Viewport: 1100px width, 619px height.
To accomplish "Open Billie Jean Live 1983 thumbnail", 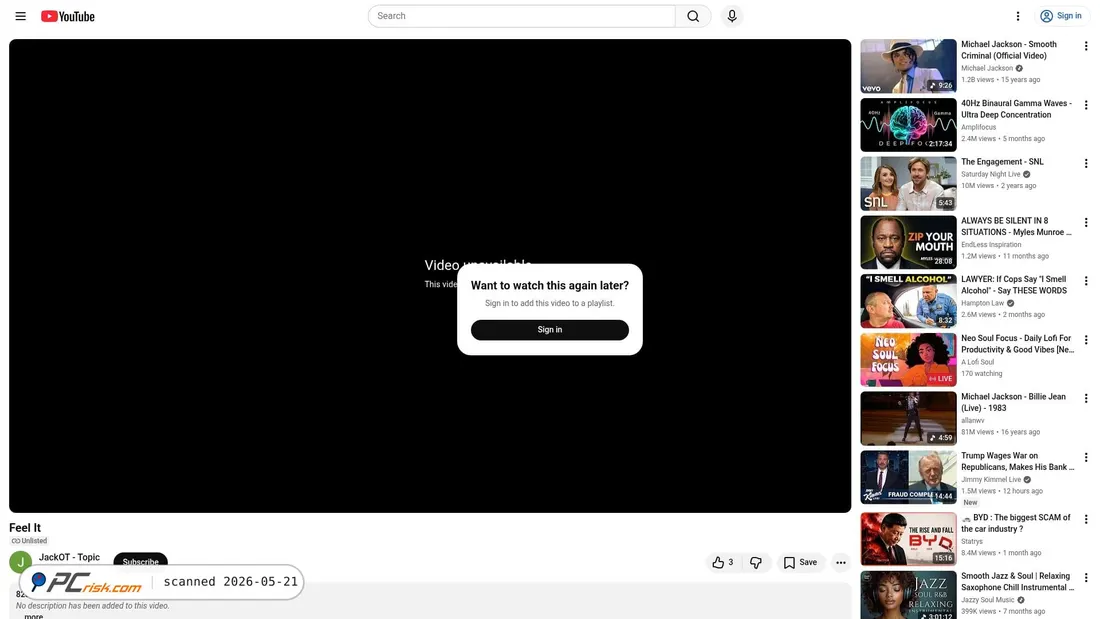I will pos(908,418).
